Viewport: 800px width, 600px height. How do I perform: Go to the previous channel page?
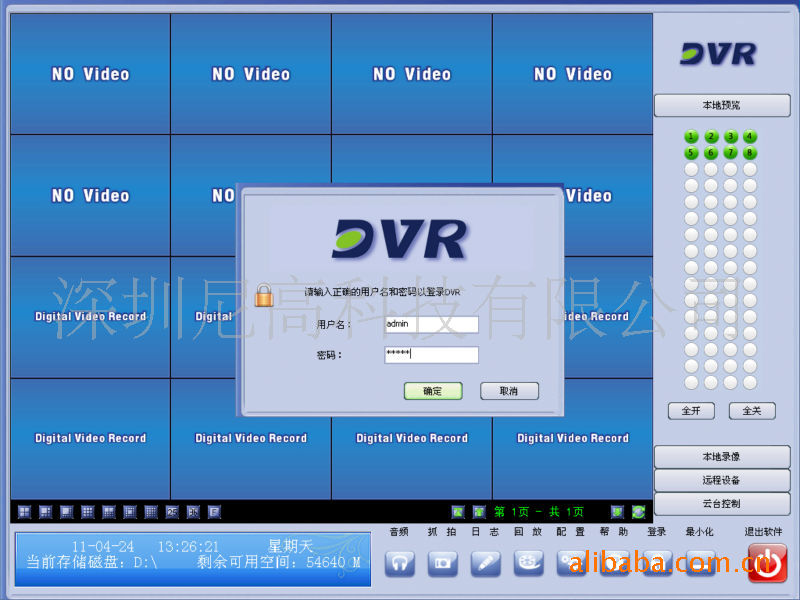tap(479, 512)
